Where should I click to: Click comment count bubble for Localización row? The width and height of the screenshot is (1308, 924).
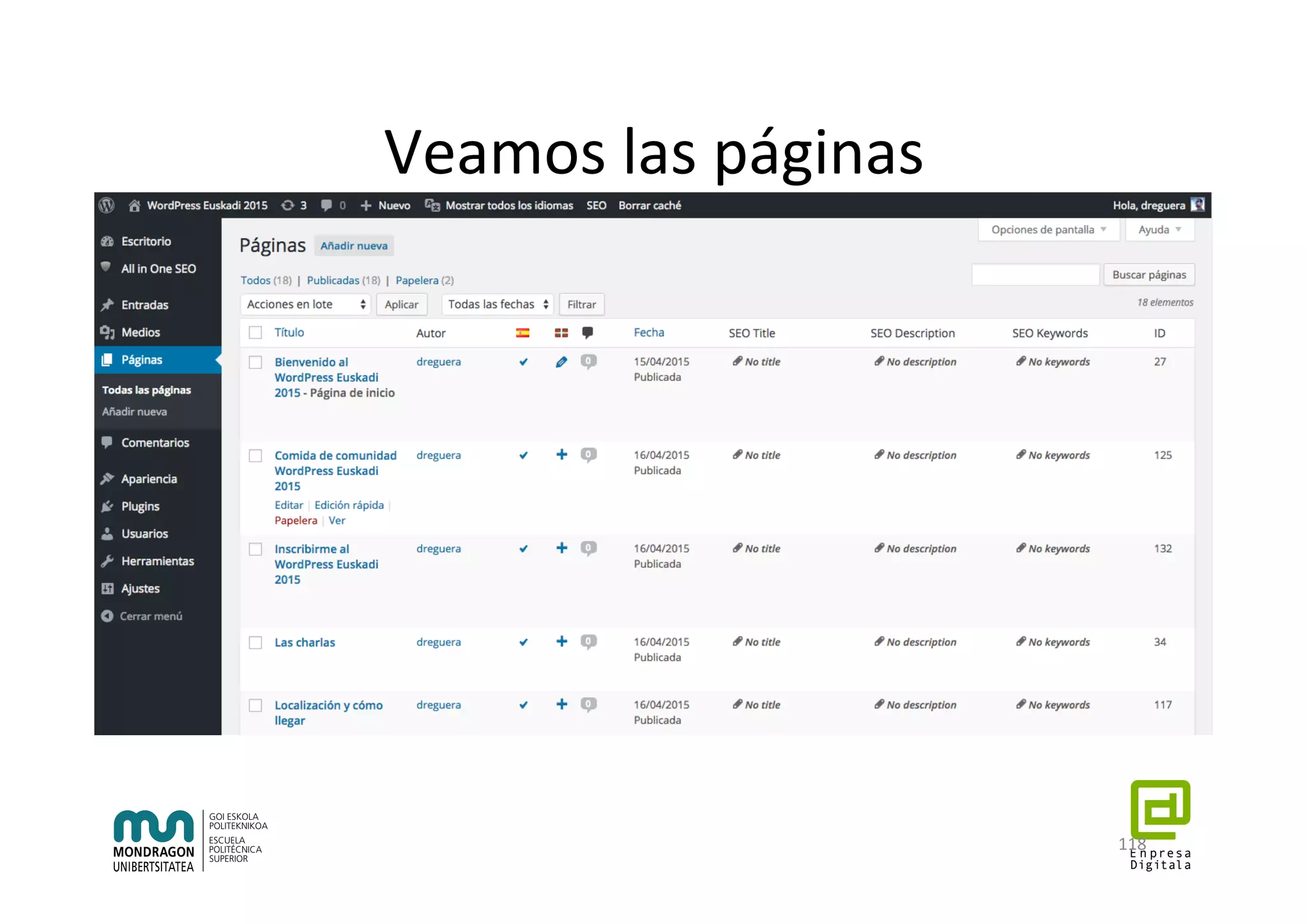(x=588, y=704)
